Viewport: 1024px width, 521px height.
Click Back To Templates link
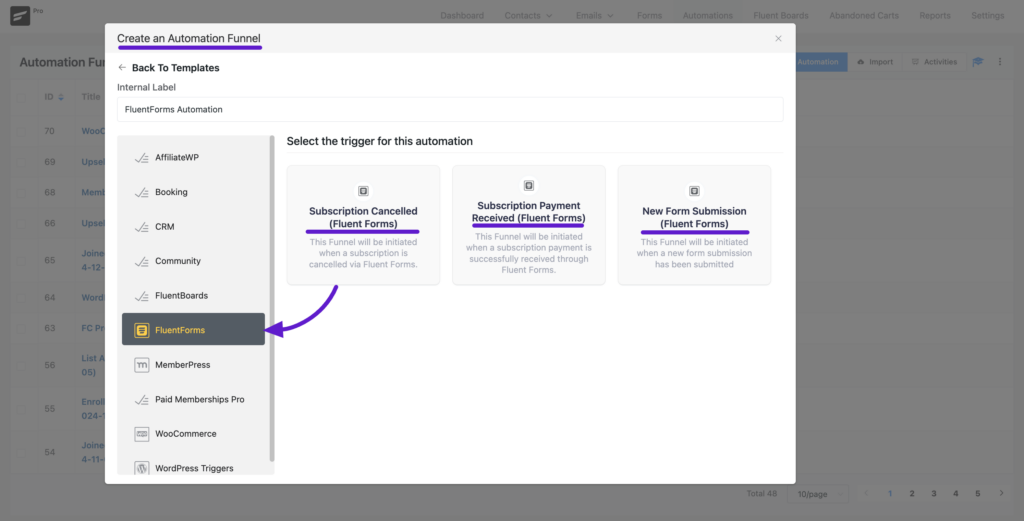pyautogui.click(x=176, y=67)
